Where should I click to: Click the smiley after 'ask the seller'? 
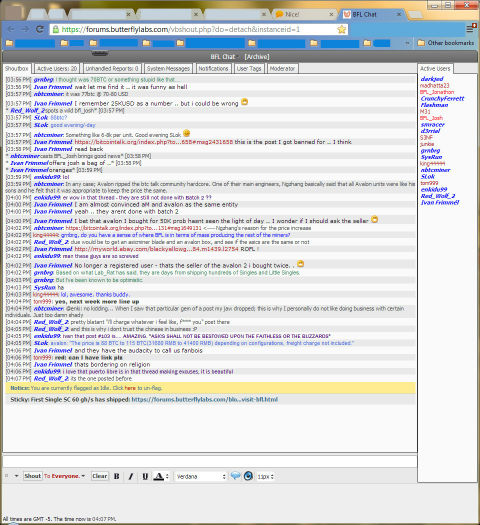coord(375,219)
